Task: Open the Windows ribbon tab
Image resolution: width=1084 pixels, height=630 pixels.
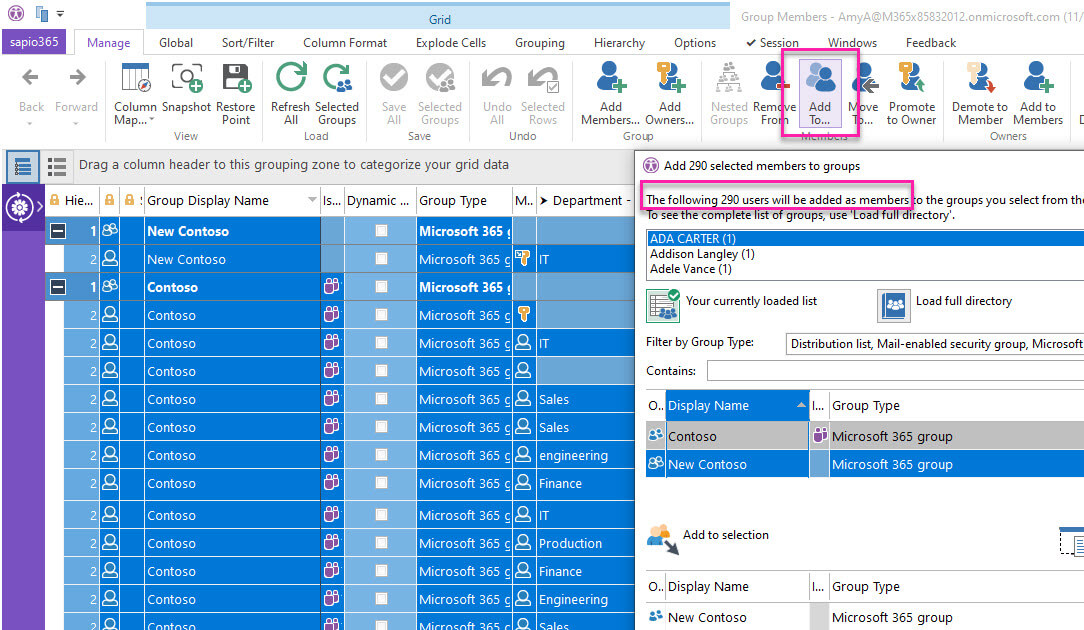Action: pyautogui.click(x=852, y=43)
